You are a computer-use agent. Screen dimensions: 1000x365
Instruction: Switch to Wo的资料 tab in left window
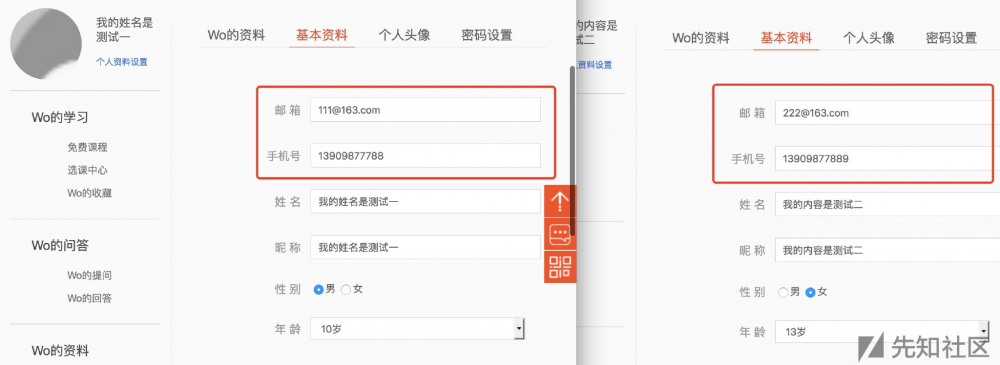pos(236,35)
